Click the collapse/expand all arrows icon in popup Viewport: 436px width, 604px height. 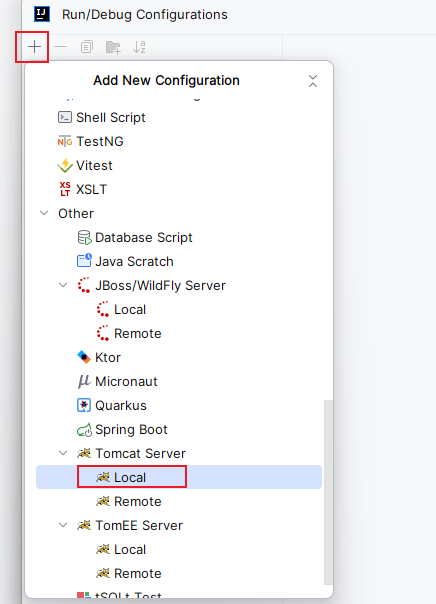pos(313,81)
